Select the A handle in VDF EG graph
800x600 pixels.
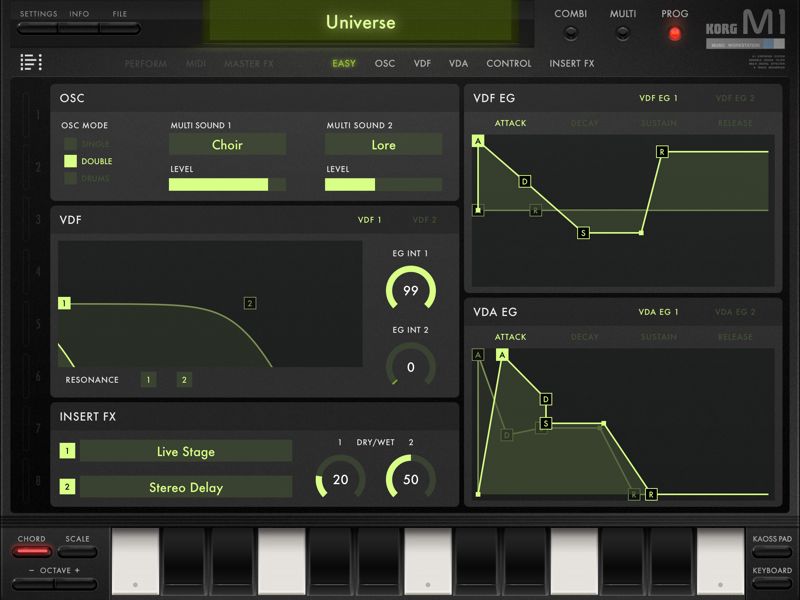coord(478,141)
